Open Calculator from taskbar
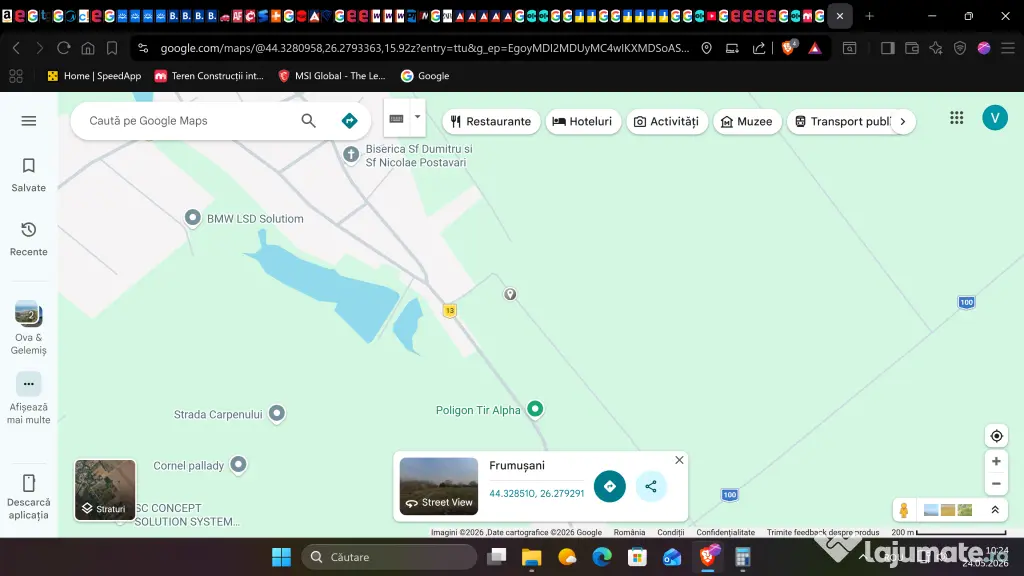This screenshot has width=1024, height=576. (x=743, y=557)
